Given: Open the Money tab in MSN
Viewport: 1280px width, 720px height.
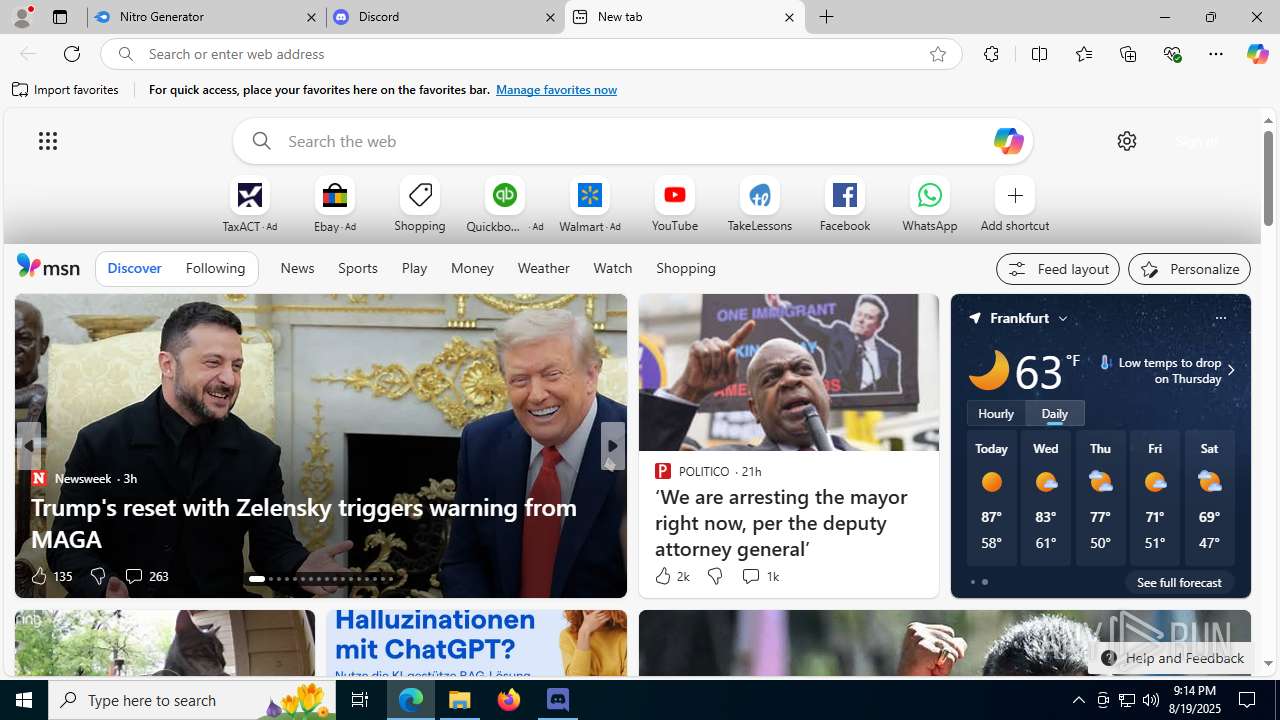Looking at the screenshot, I should pyautogui.click(x=472, y=268).
